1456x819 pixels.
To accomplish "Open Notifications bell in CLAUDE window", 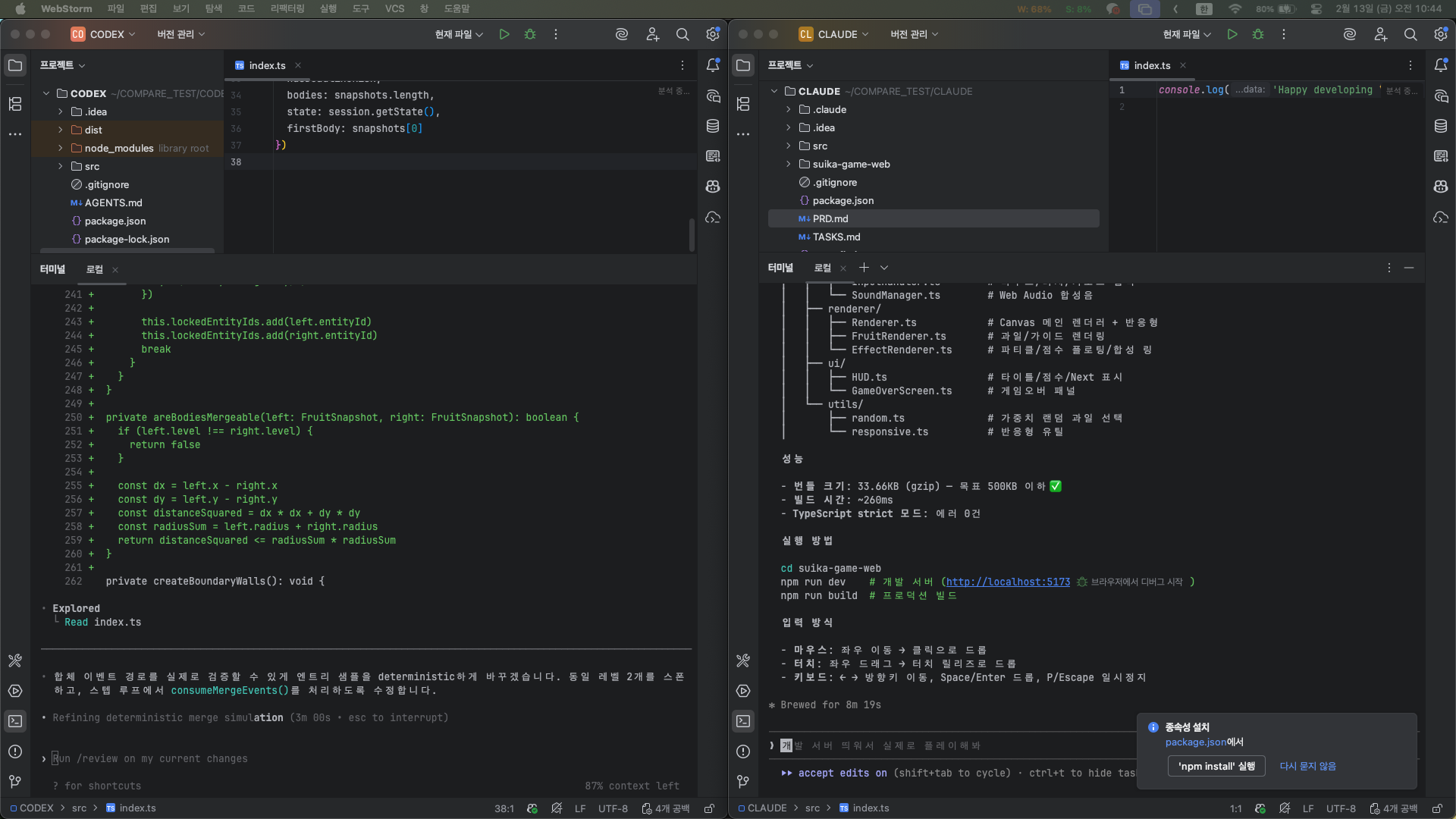I will (x=1441, y=65).
